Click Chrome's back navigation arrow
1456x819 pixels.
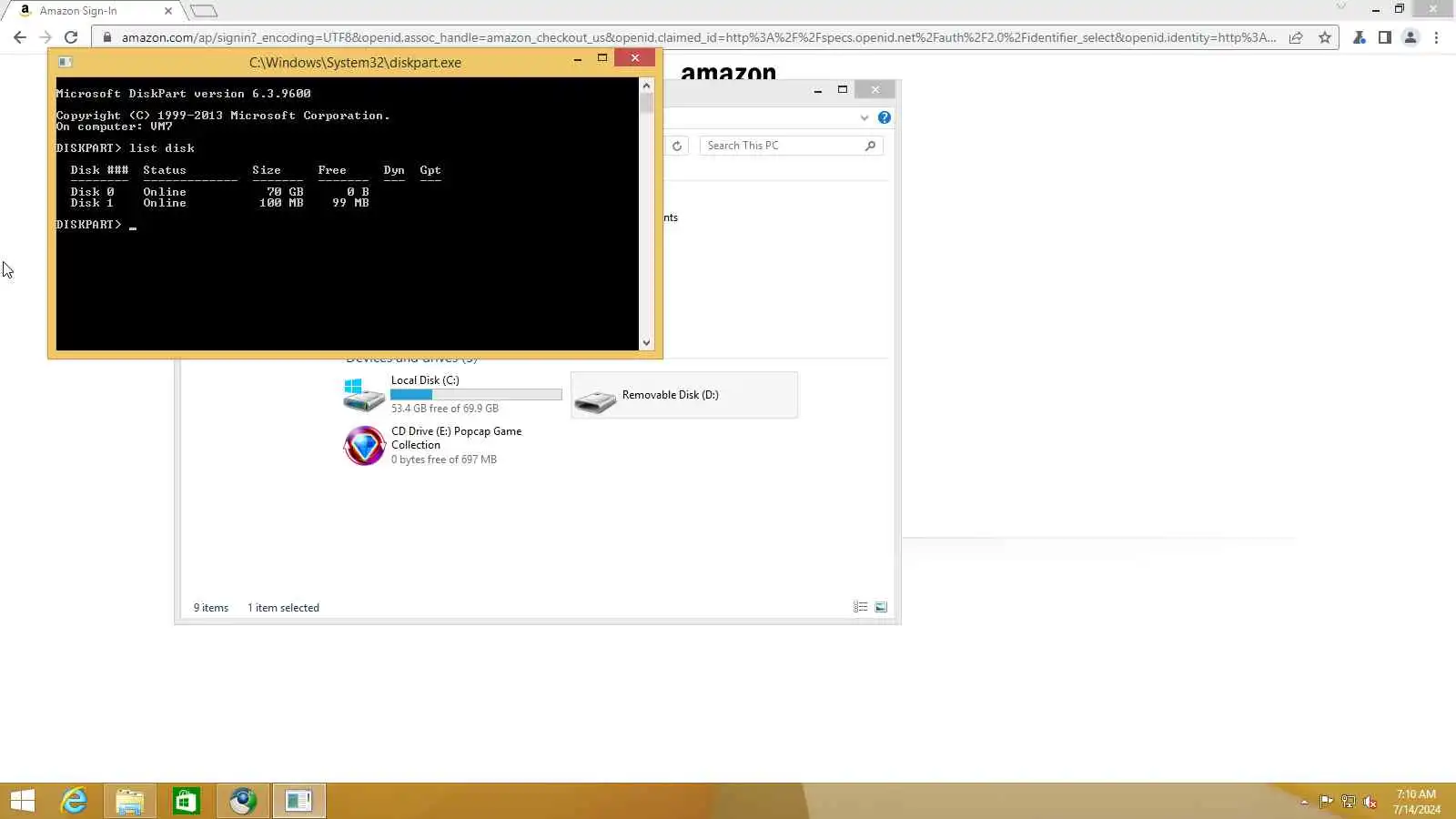tap(20, 37)
